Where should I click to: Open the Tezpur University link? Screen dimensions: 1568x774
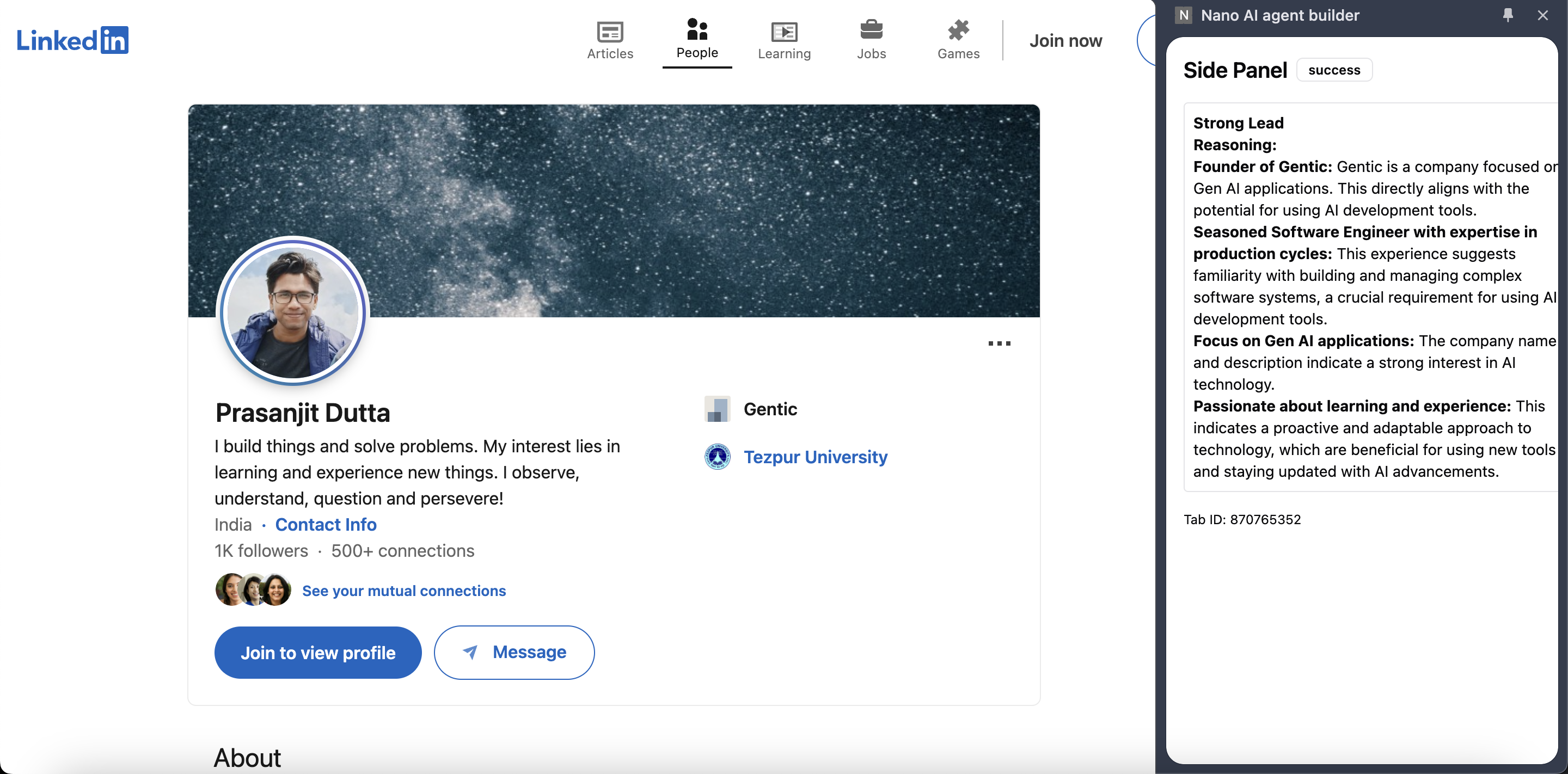click(x=815, y=457)
